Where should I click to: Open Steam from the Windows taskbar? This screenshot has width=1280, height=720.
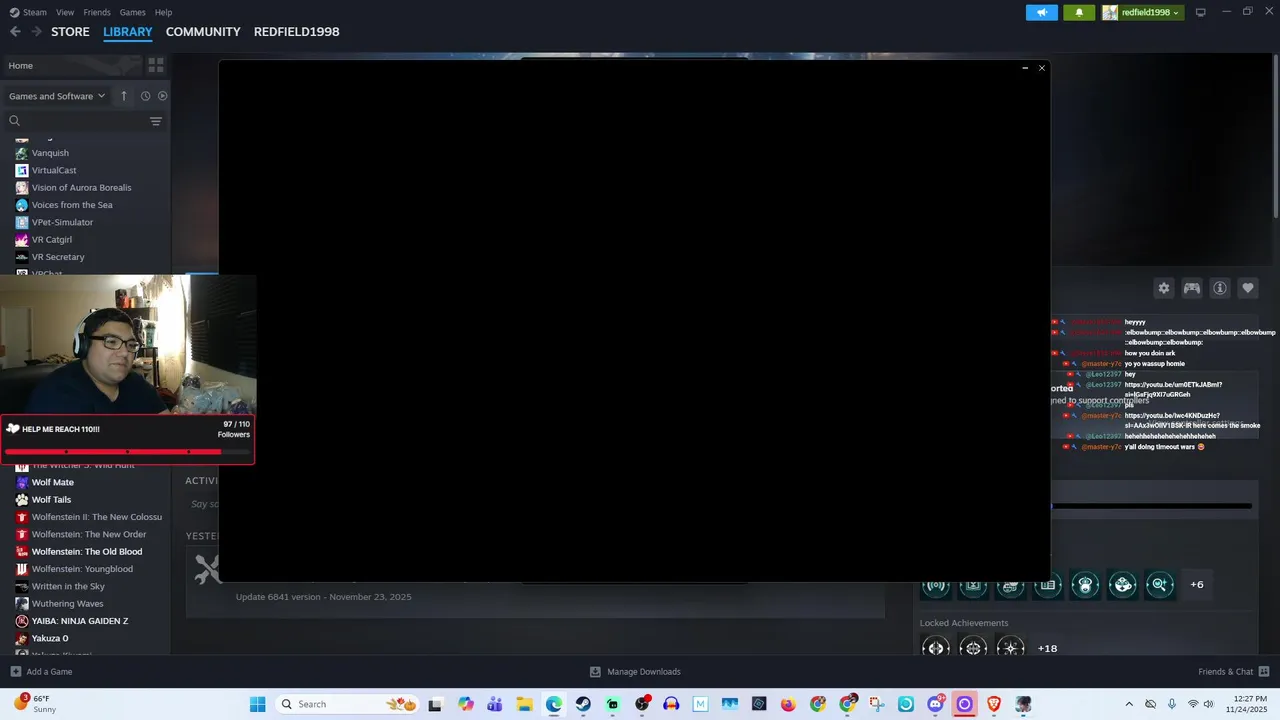click(583, 704)
